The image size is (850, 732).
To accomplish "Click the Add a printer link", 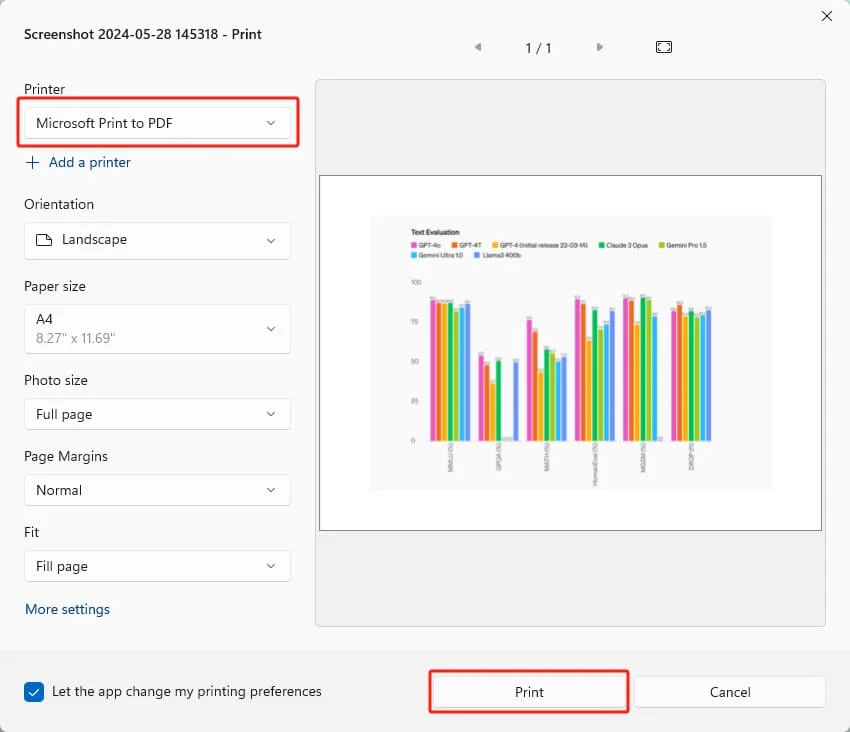I will click(x=89, y=163).
